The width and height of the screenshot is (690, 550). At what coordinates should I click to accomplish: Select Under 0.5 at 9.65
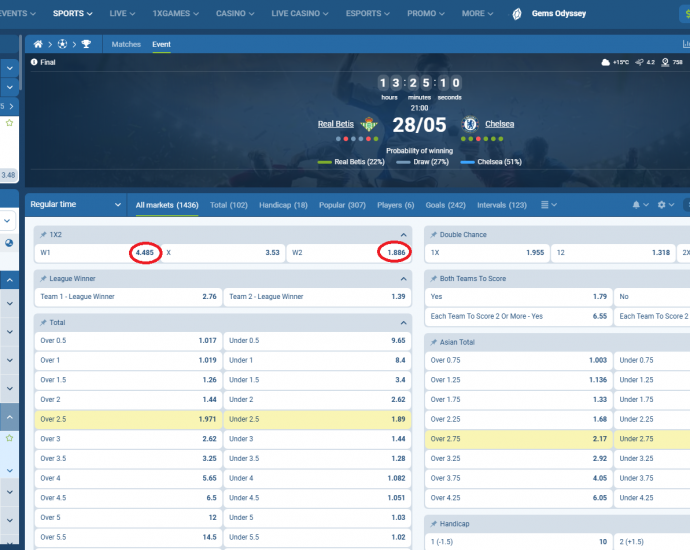click(x=317, y=341)
